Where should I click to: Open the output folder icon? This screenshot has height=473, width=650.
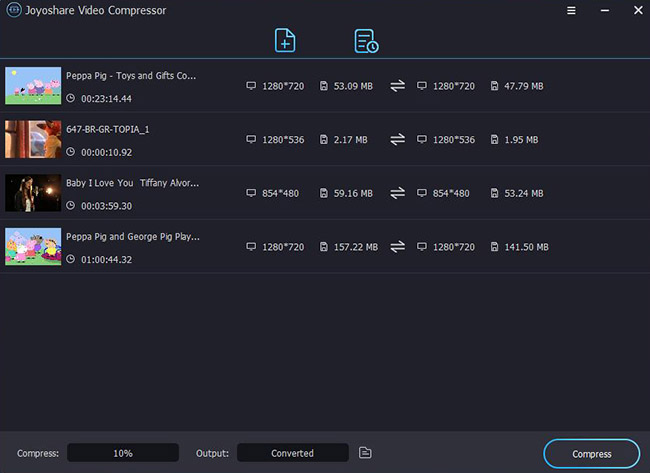coord(365,453)
